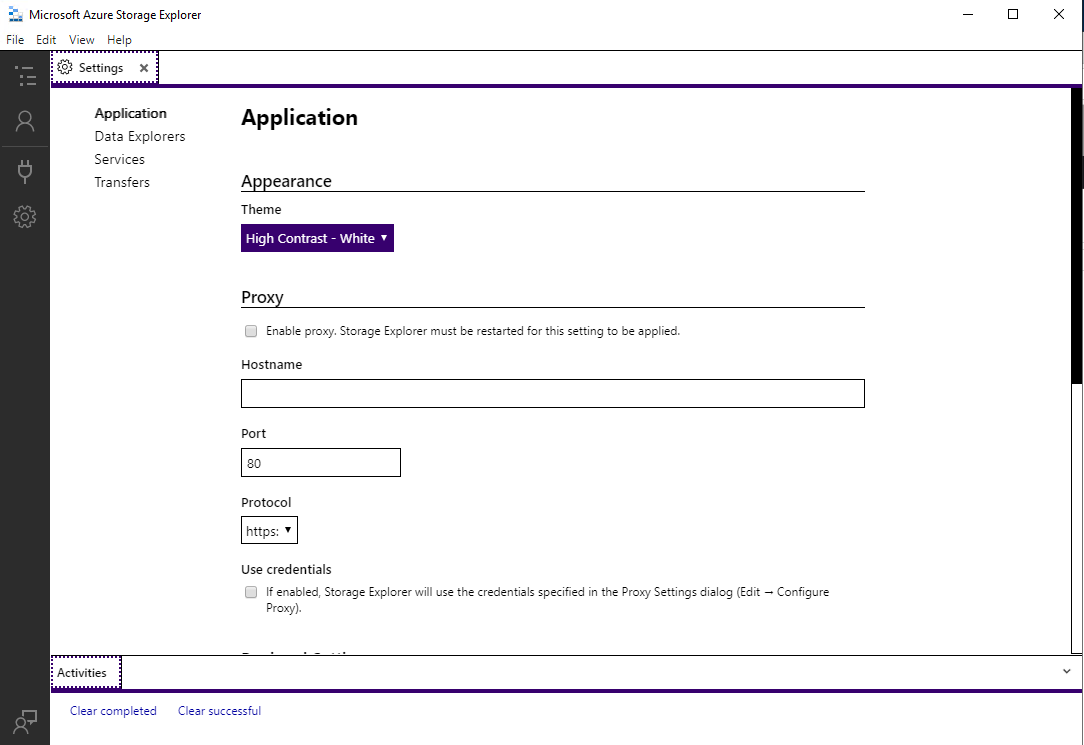Click the Feedback icon in sidebar
The image size is (1084, 745).
(25, 722)
